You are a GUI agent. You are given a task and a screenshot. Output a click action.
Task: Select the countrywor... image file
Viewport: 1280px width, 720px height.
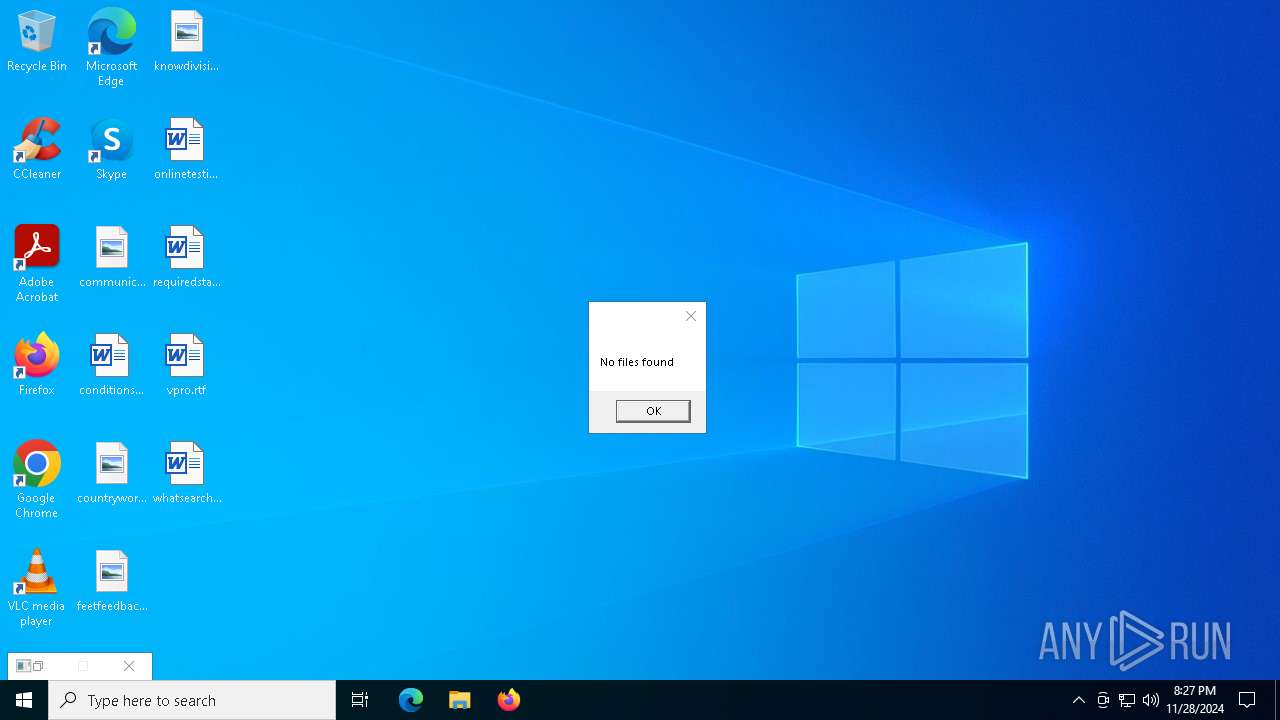click(112, 473)
